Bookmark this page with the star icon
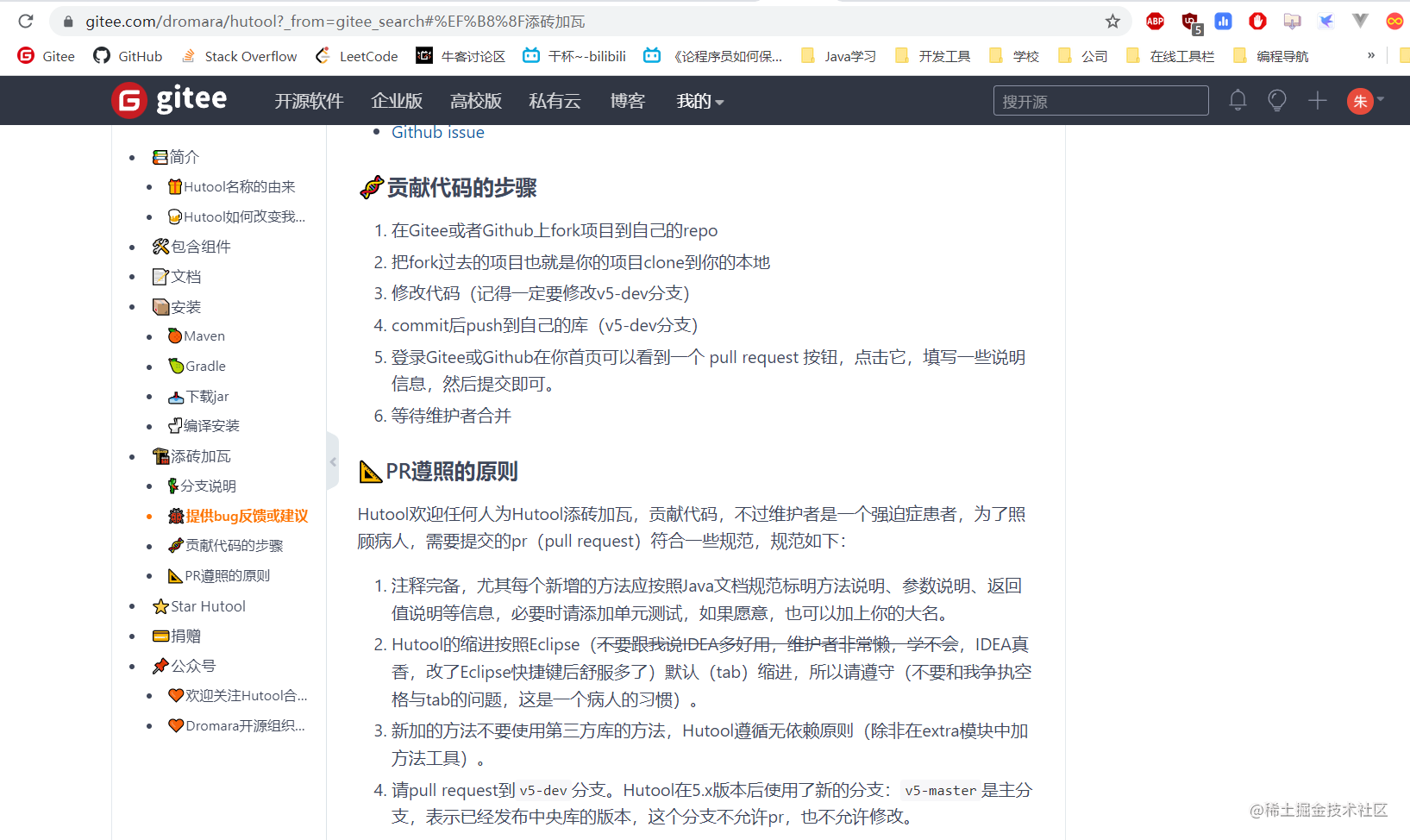The image size is (1410, 840). tap(1112, 21)
